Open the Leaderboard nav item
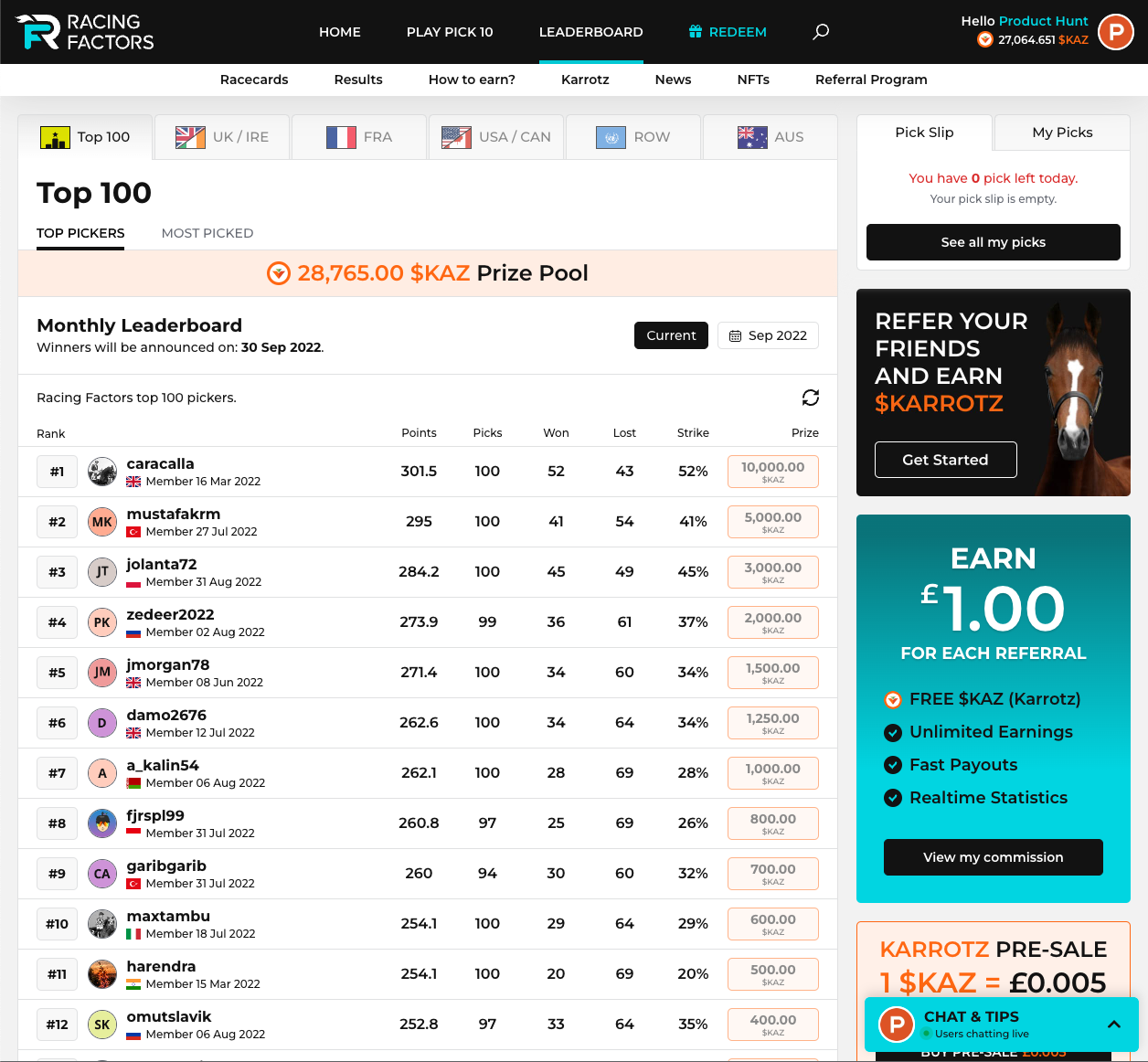Screen dimensions: 1148x1062 (x=591, y=32)
